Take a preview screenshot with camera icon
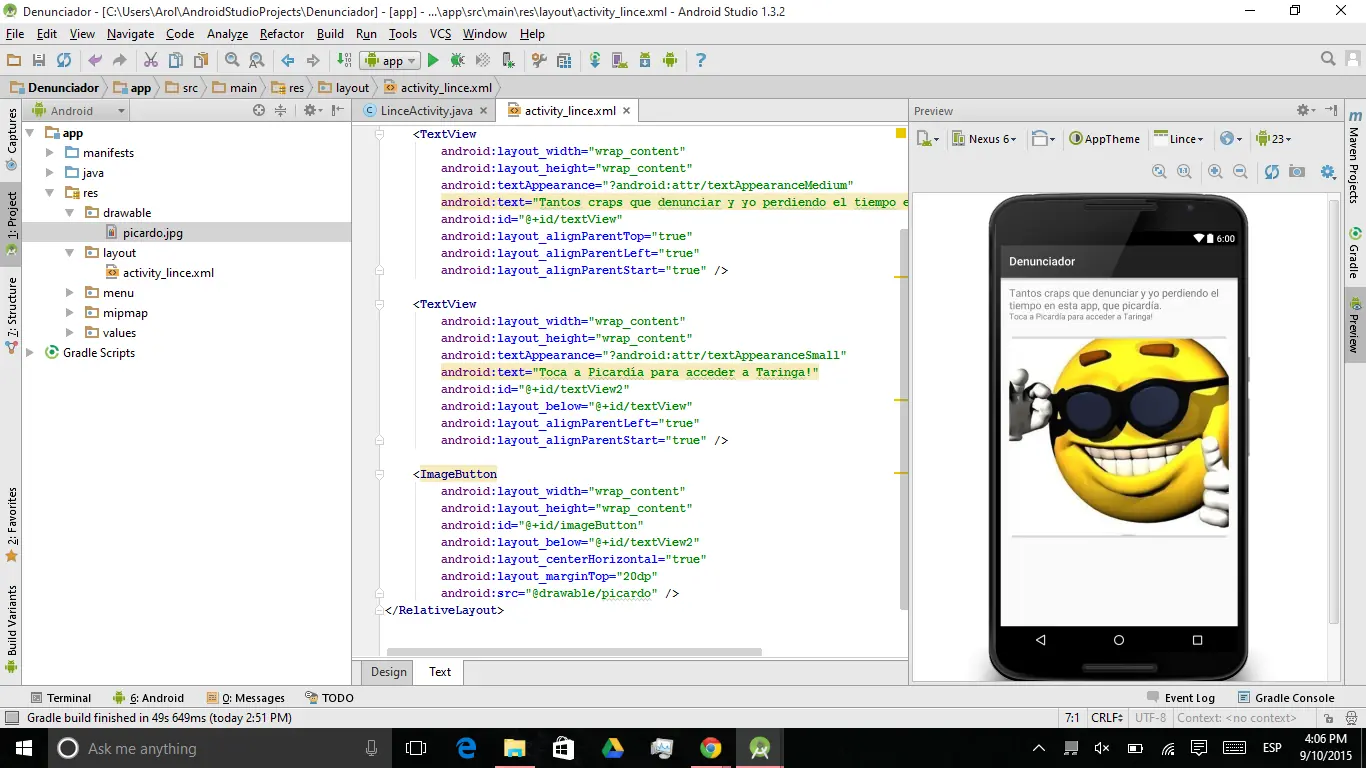The width and height of the screenshot is (1366, 768). 1297,172
